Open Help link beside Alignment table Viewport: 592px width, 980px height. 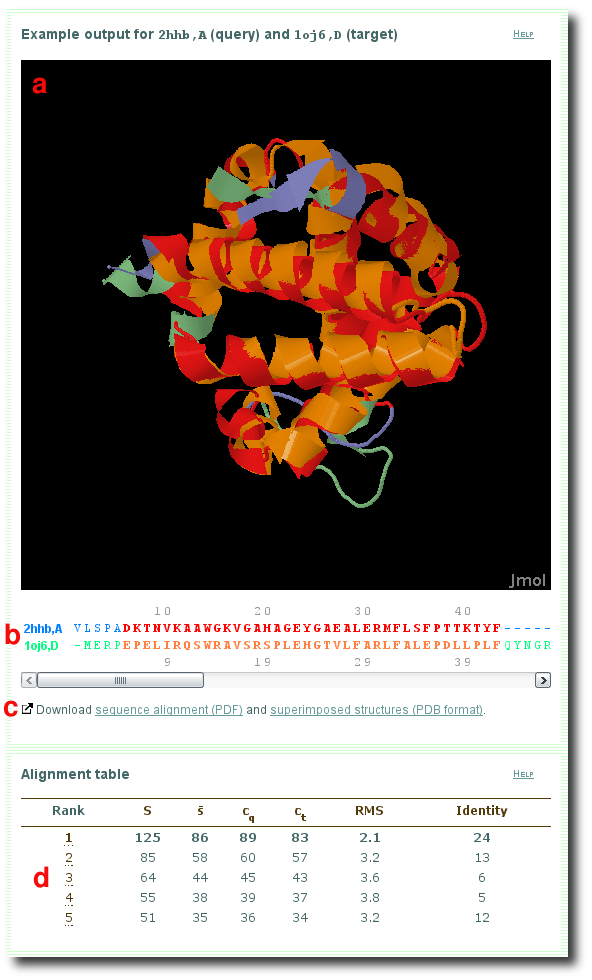[x=523, y=774]
